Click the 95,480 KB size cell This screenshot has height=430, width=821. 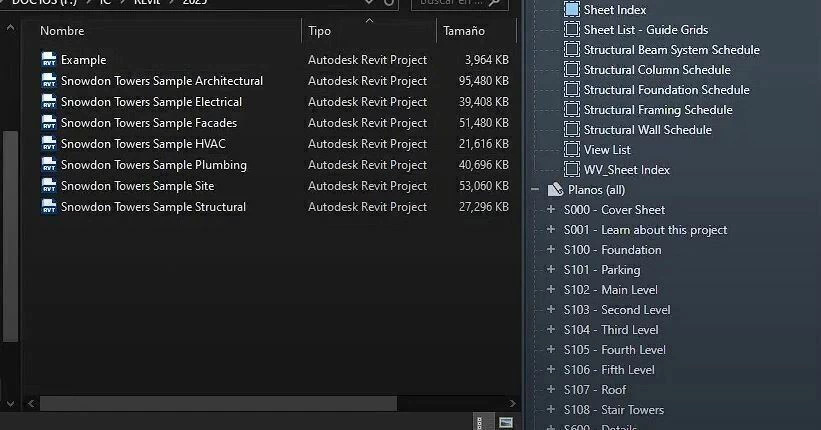coord(484,81)
